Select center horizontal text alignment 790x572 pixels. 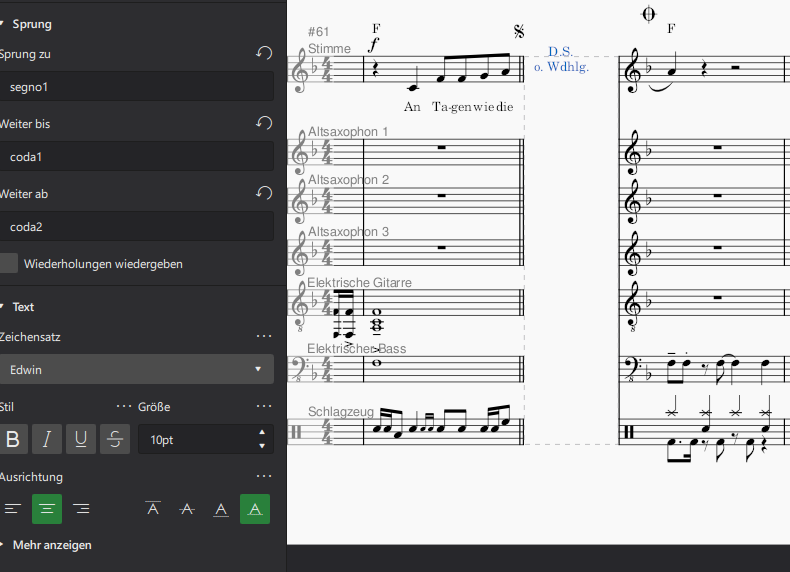coord(47,509)
